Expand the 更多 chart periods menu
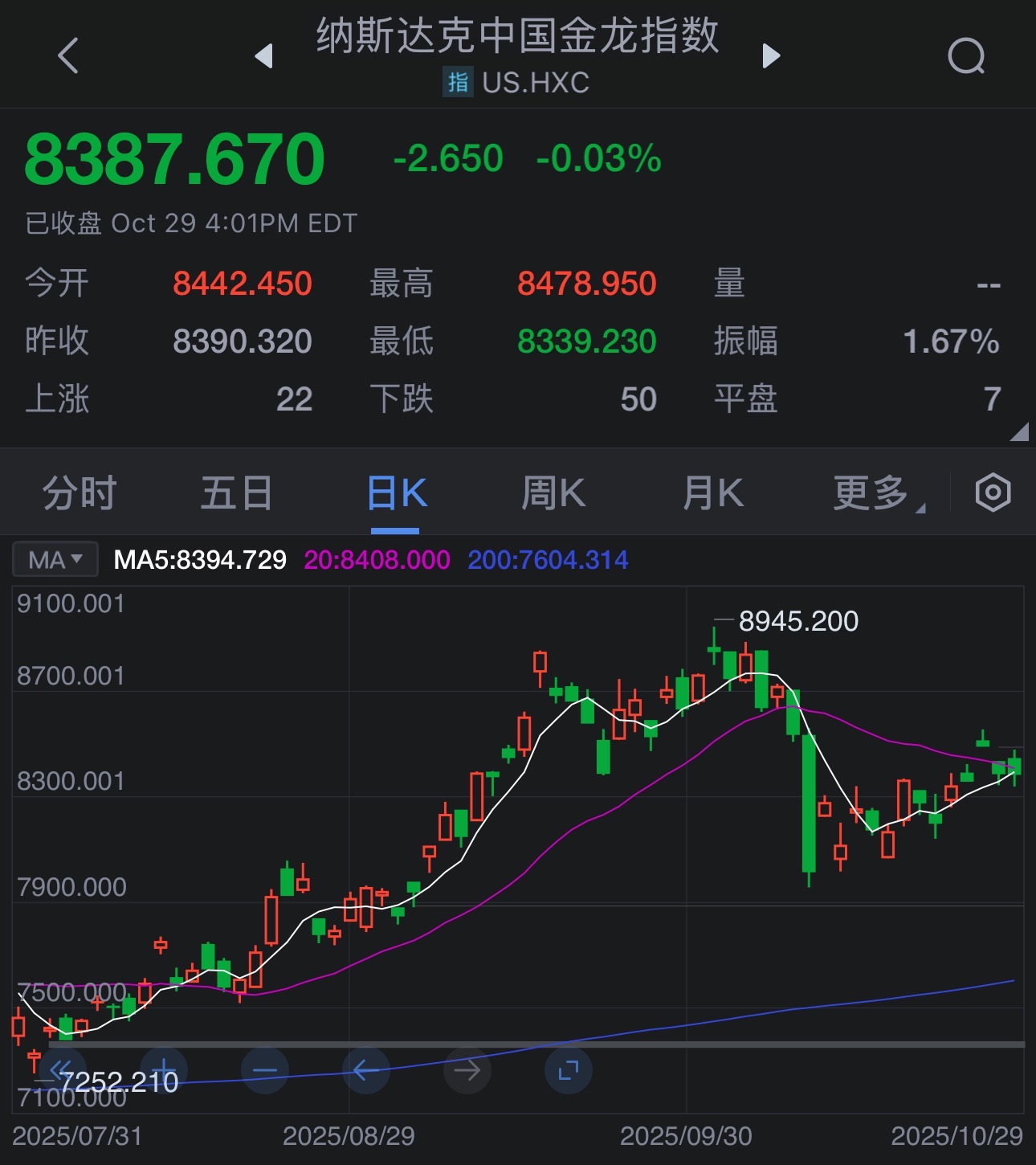This screenshot has width=1036, height=1165. (878, 493)
